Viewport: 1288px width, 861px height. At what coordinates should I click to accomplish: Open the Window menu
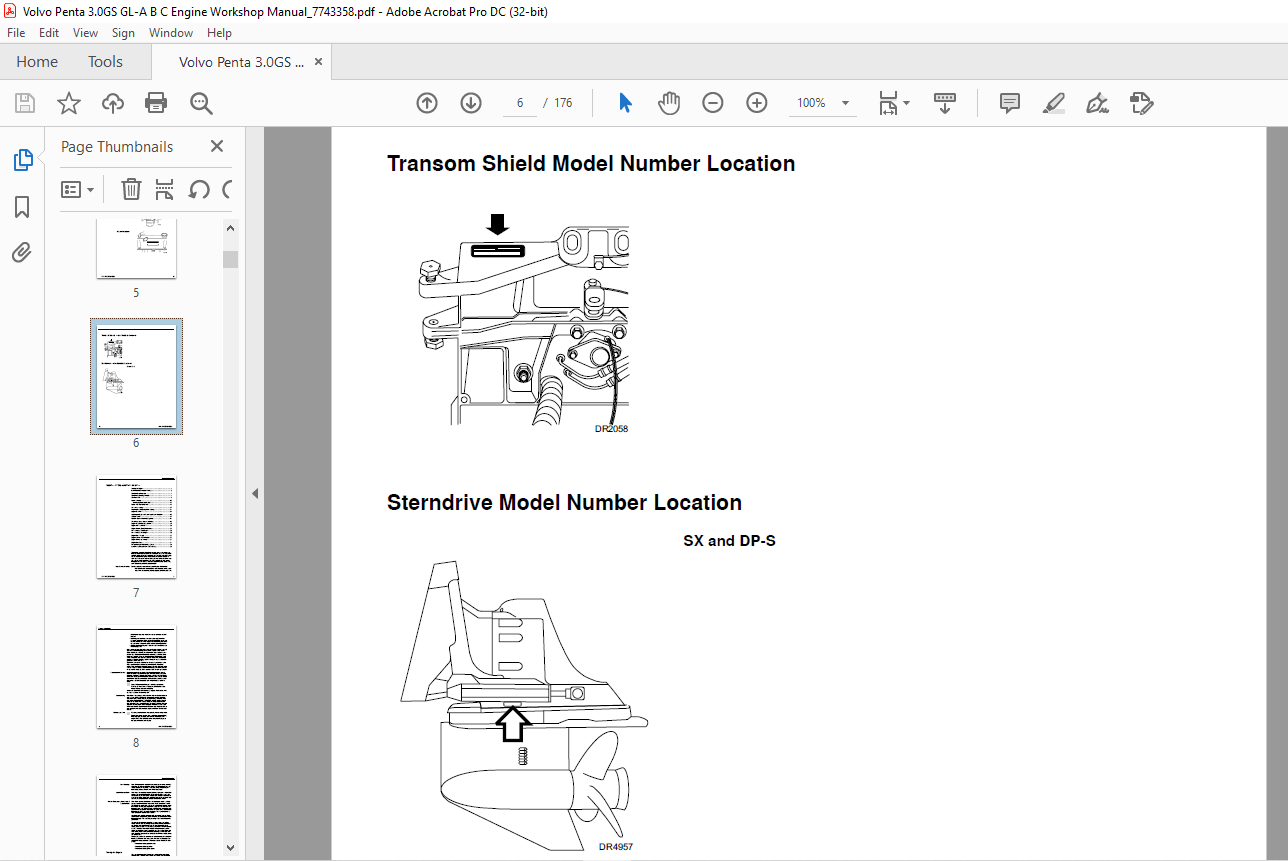(171, 33)
